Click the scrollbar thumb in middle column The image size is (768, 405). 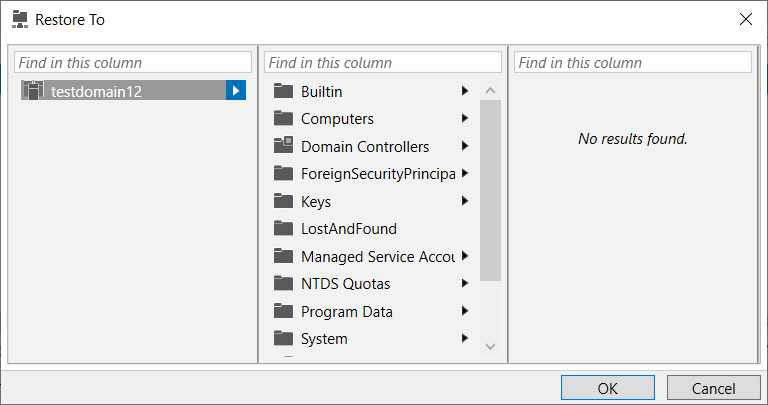490,190
